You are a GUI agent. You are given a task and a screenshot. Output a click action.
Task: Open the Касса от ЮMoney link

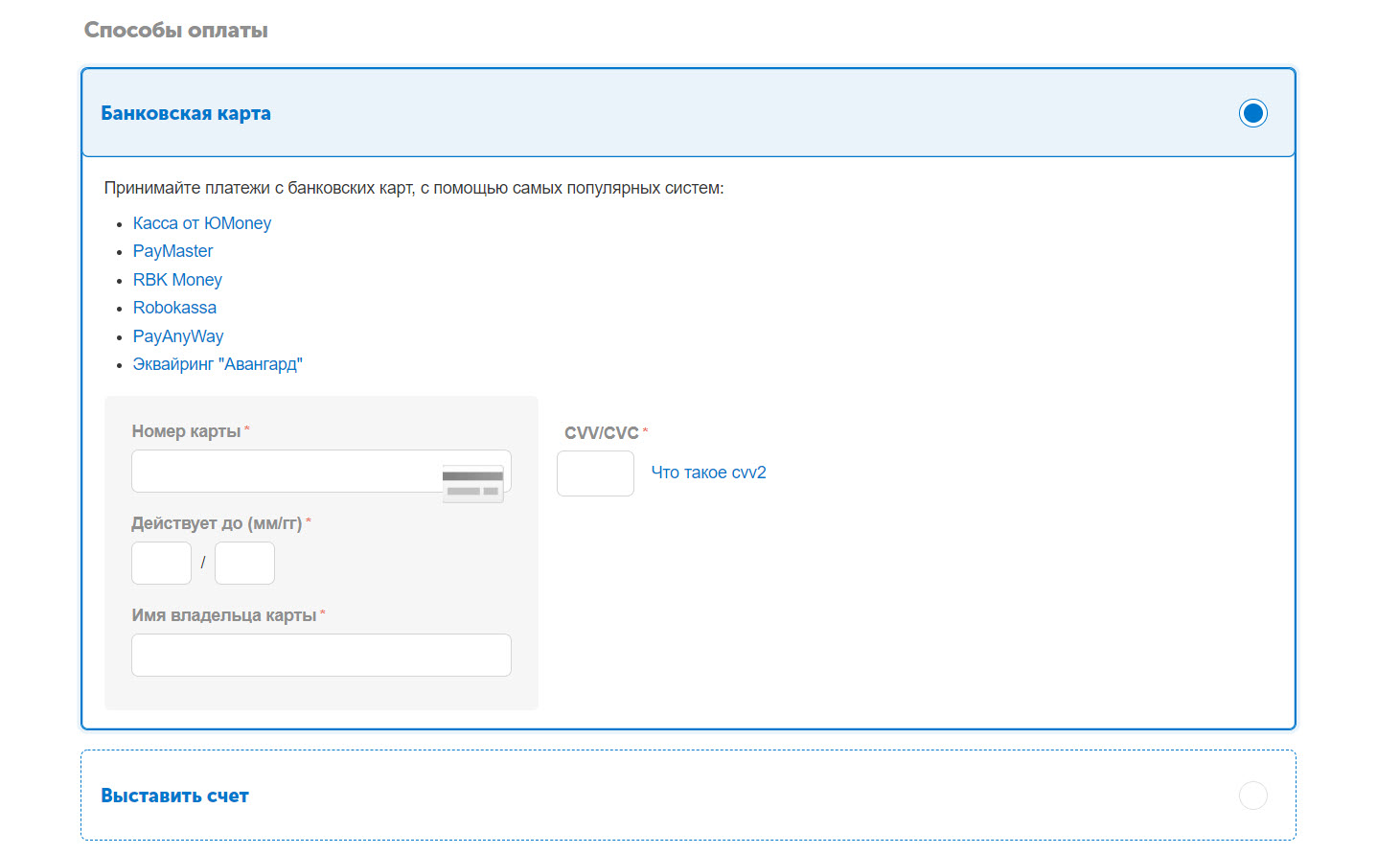(201, 223)
